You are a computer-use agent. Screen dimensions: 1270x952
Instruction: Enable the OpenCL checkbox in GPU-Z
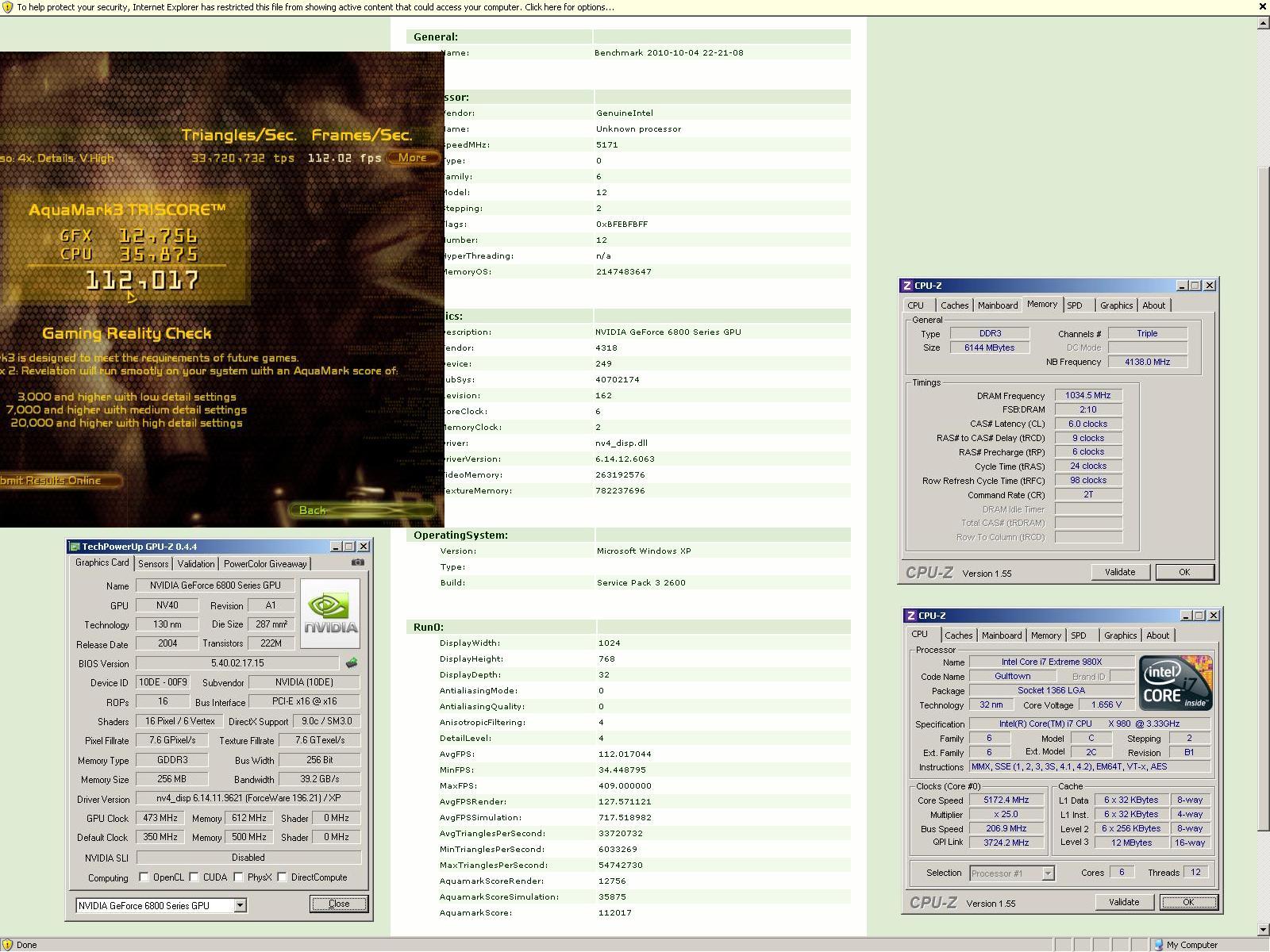(x=144, y=877)
